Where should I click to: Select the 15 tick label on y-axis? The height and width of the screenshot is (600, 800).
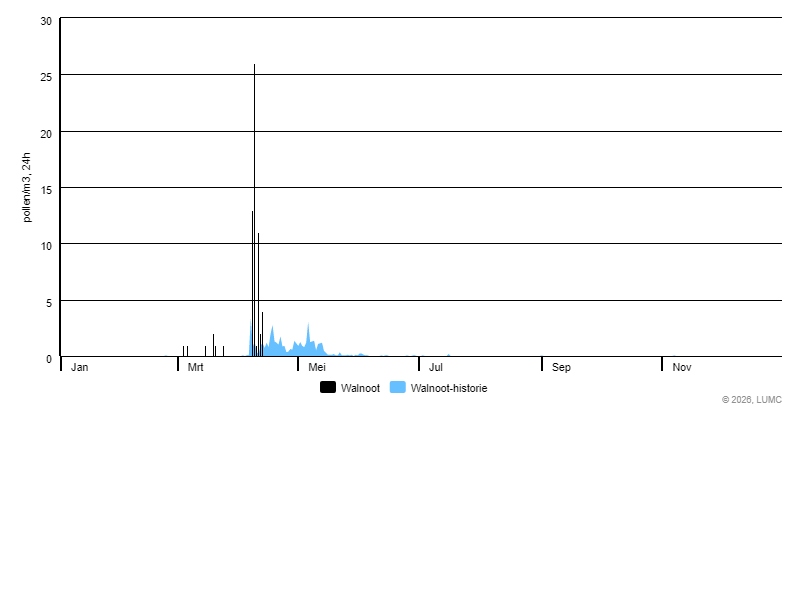(46, 189)
